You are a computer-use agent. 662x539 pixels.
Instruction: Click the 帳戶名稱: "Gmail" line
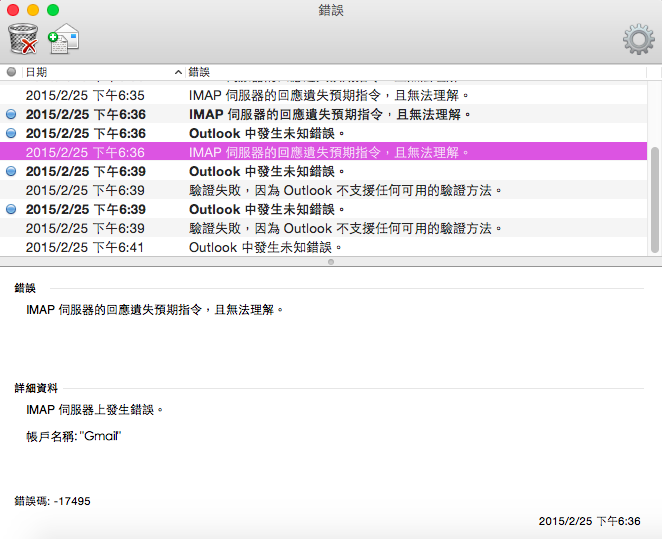pyautogui.click(x=73, y=436)
